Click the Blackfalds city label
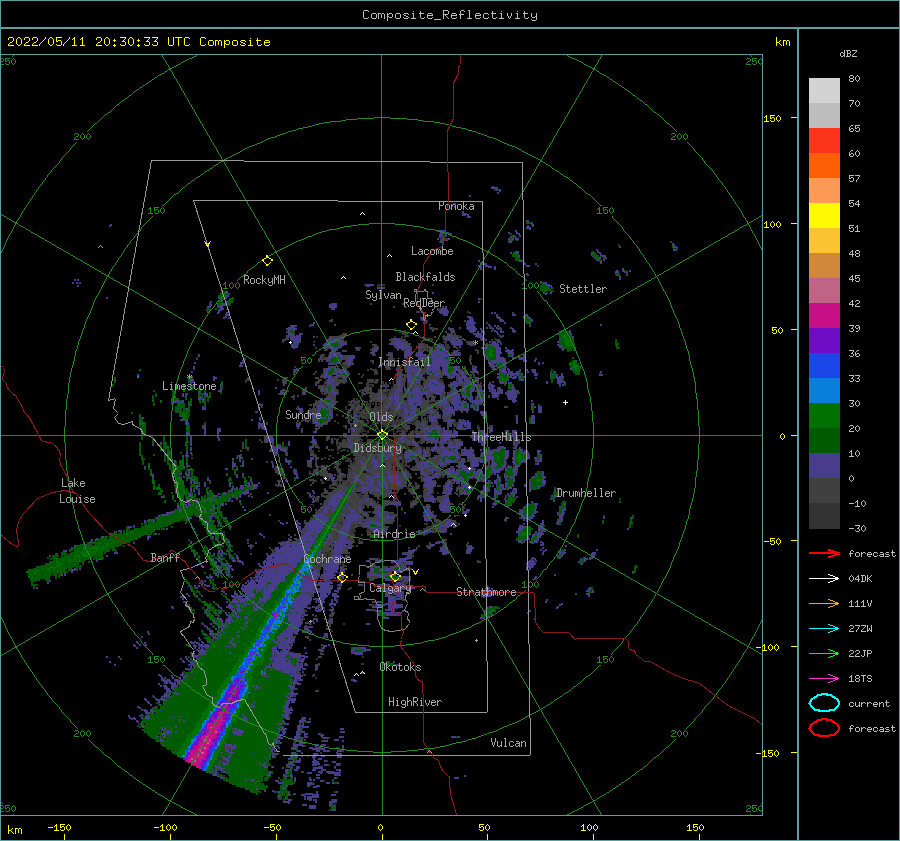The width and height of the screenshot is (900, 841). coord(425,277)
